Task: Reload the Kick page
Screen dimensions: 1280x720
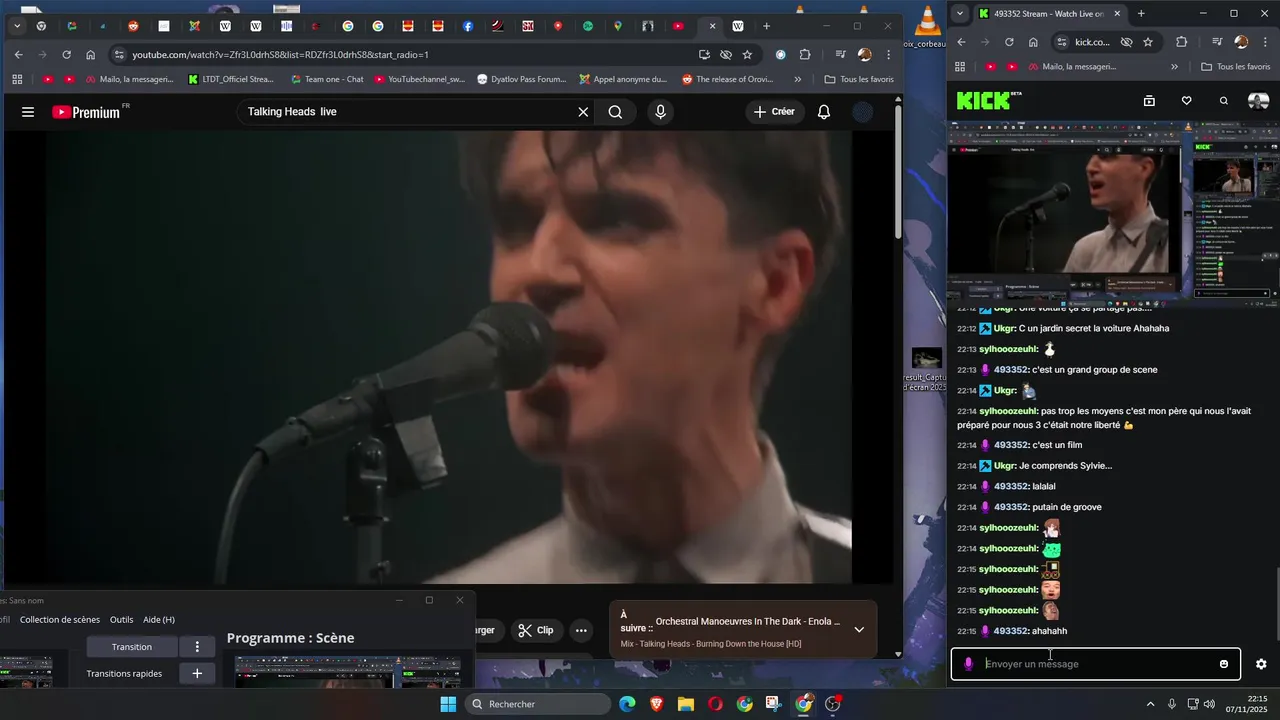Action: (1009, 42)
